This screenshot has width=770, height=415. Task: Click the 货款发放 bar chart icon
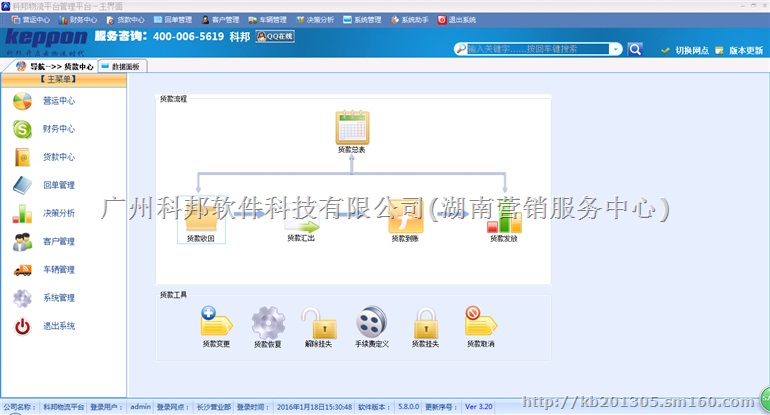pos(504,219)
